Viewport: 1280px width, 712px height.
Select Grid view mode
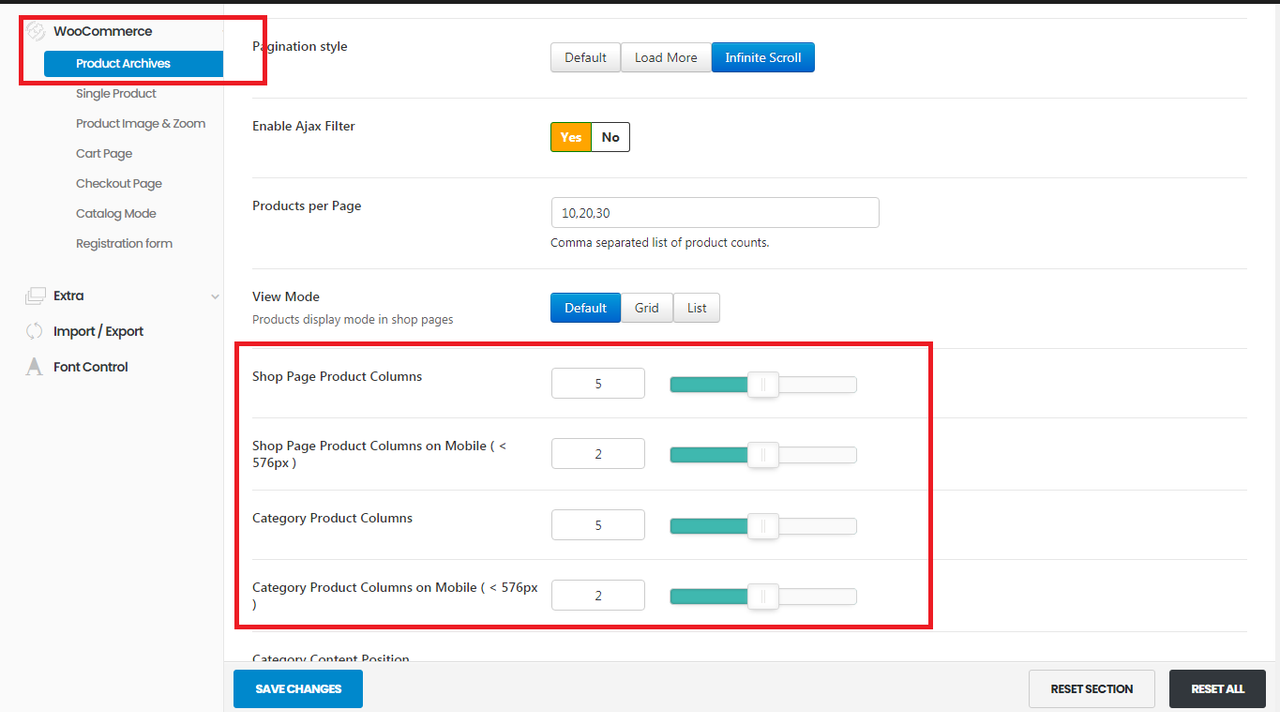pyautogui.click(x=647, y=307)
